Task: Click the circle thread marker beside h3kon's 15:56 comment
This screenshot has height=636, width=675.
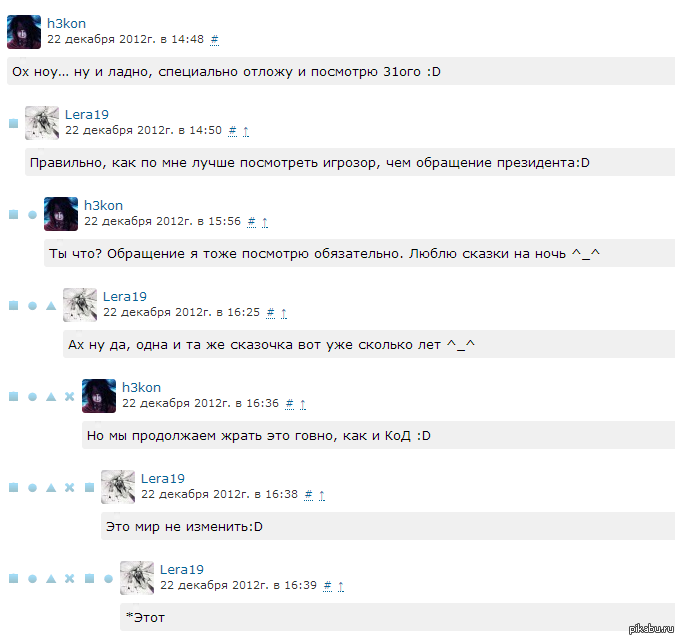Action: [x=32, y=214]
